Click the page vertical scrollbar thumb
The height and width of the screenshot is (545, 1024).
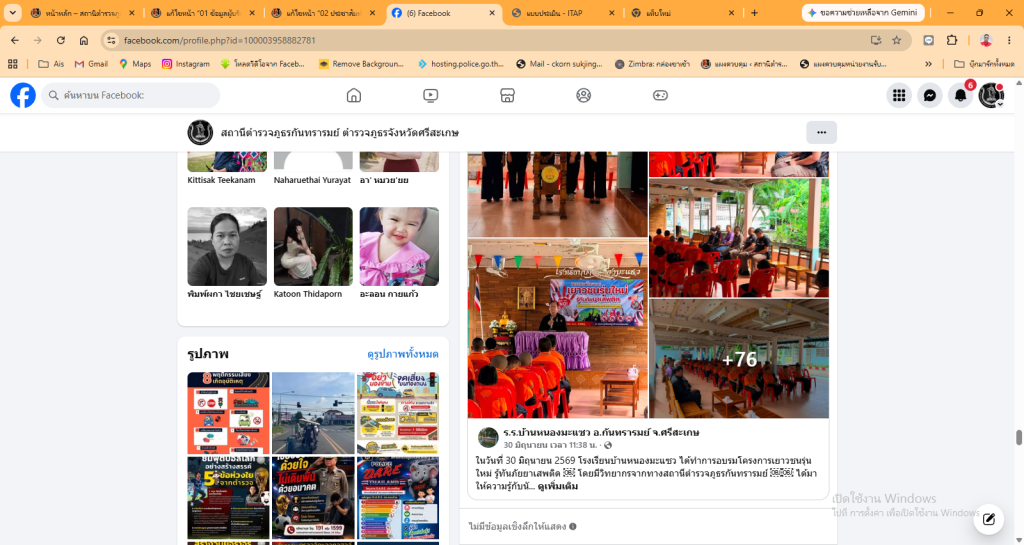pyautogui.click(x=1018, y=438)
